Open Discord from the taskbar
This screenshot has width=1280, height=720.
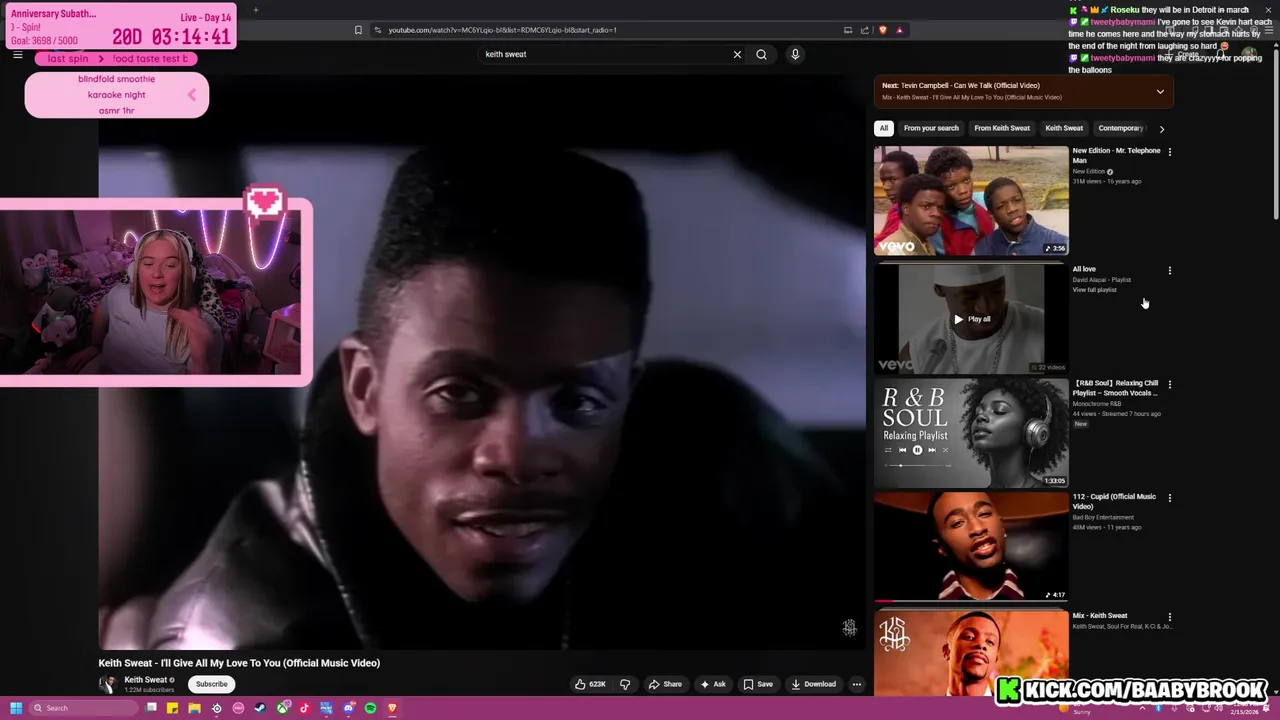coord(348,708)
